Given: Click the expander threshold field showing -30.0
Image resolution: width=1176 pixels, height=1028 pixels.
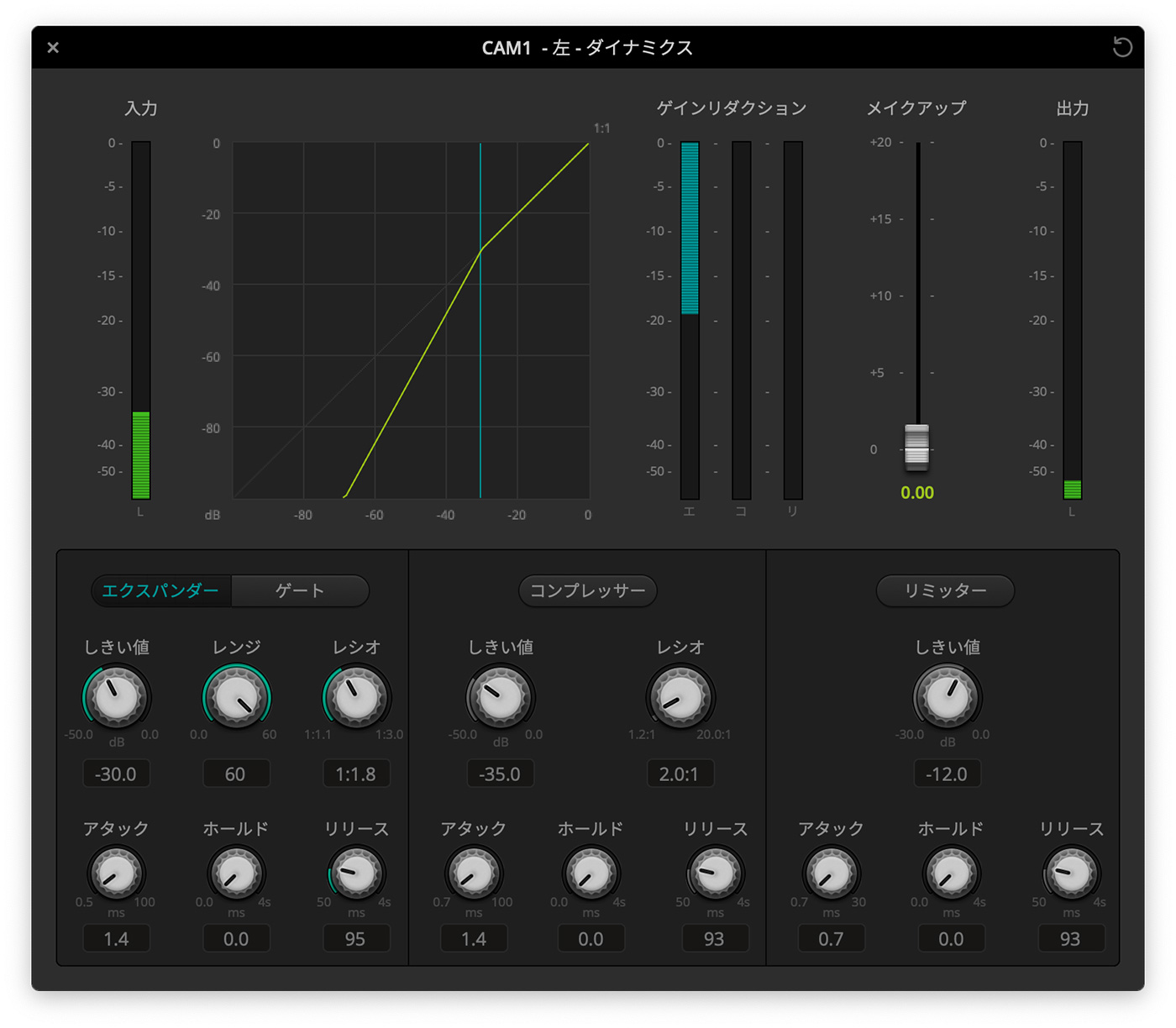Looking at the screenshot, I should [116, 774].
